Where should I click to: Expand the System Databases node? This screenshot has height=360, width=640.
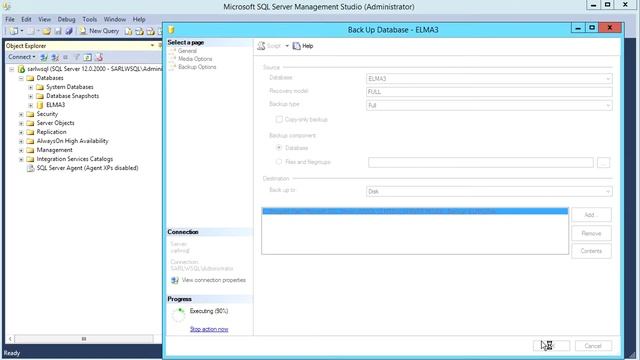(31, 87)
